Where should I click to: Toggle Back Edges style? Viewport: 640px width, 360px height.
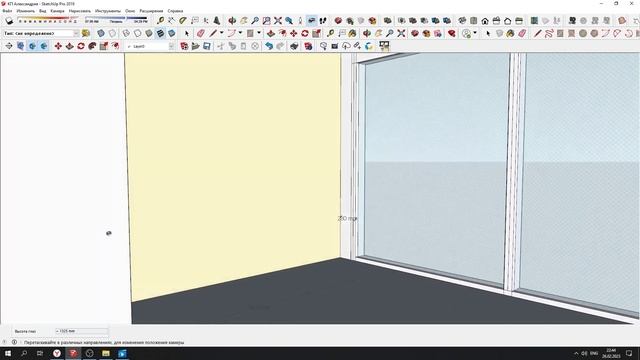click(x=112, y=33)
